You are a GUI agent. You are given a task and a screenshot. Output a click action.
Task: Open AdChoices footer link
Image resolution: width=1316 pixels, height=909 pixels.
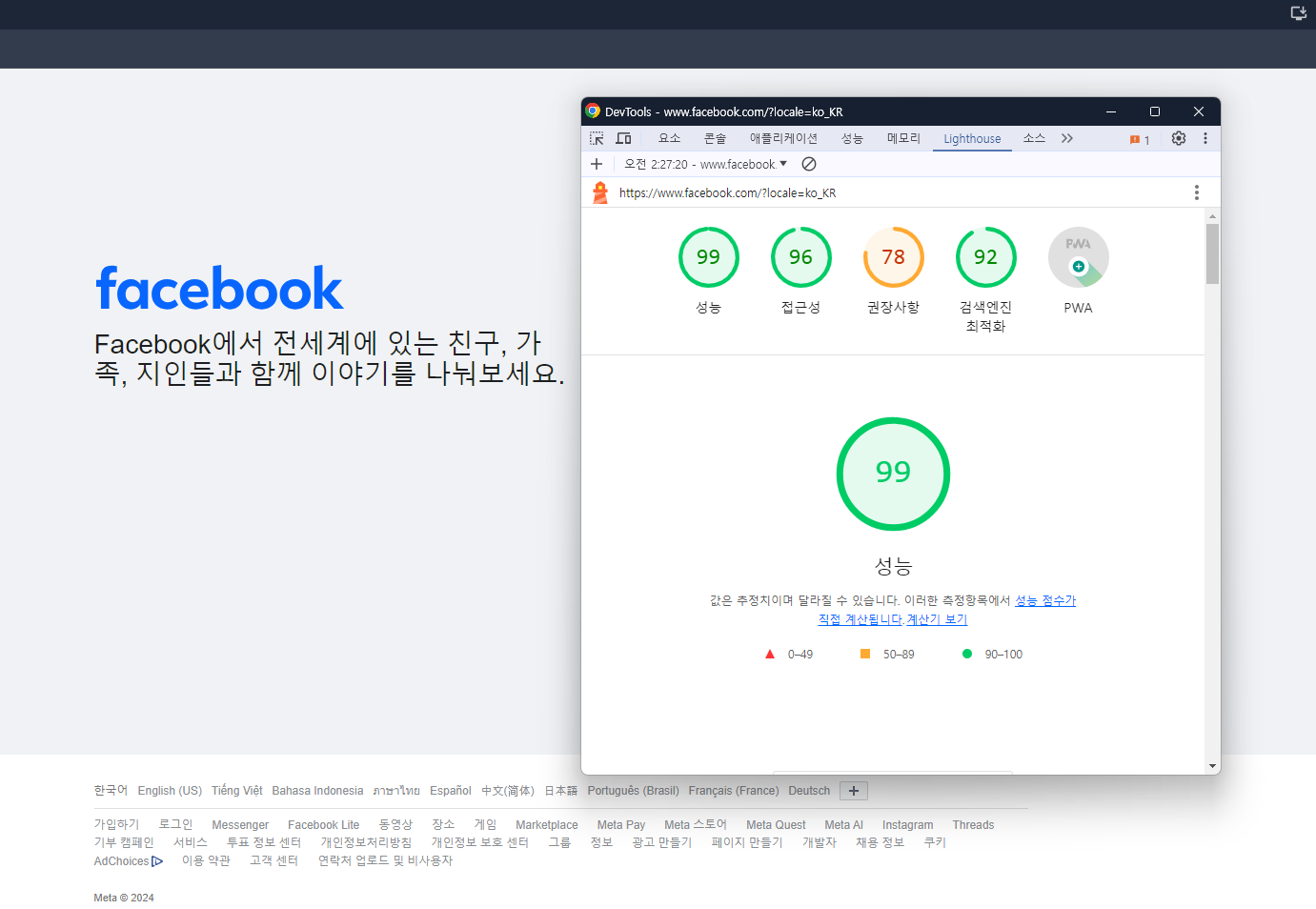coord(129,861)
